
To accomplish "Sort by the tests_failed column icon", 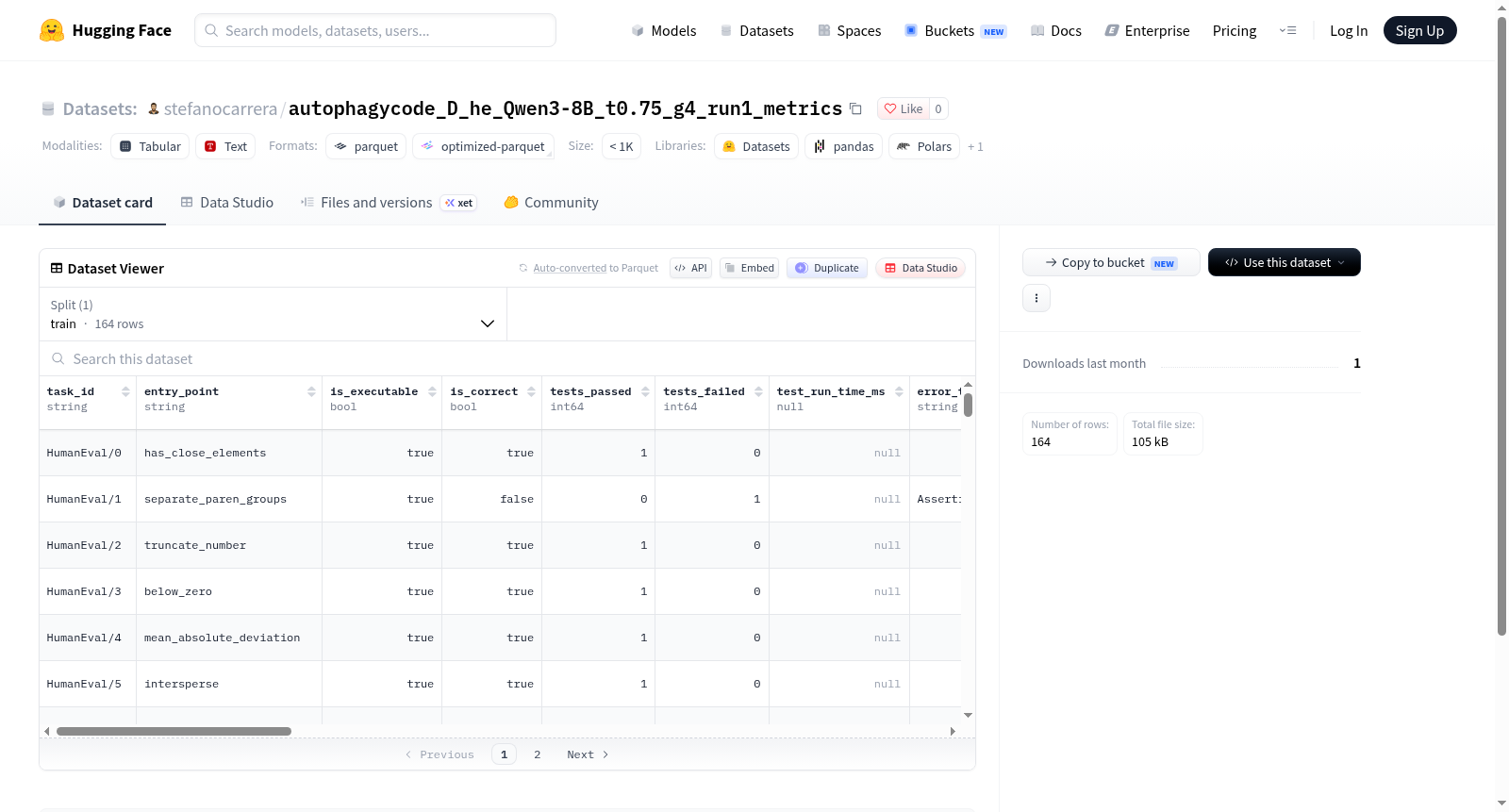I will (758, 391).
